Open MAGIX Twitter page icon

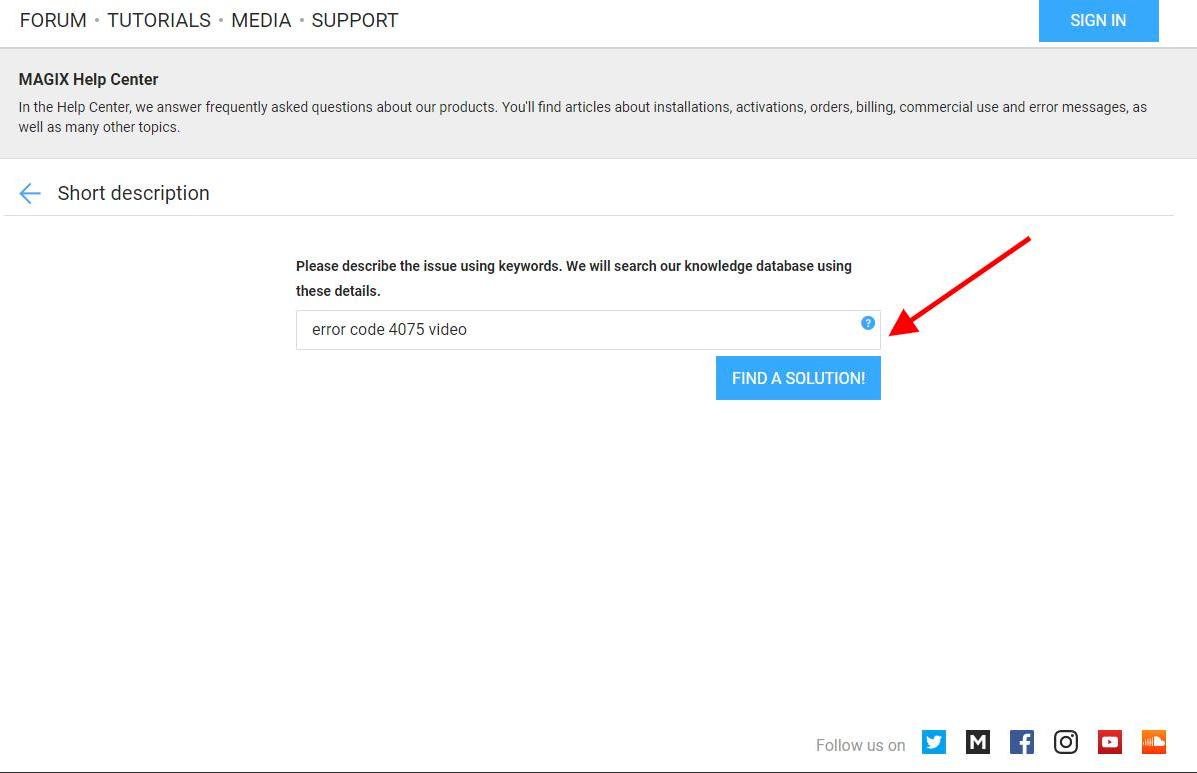[x=934, y=742]
